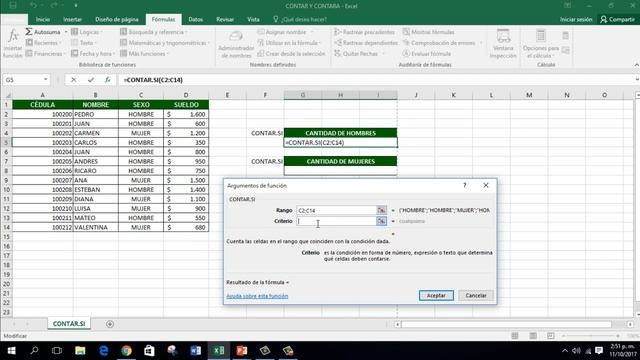Open Ayuda sobre esta función link
The height and width of the screenshot is (360, 640).
point(257,296)
